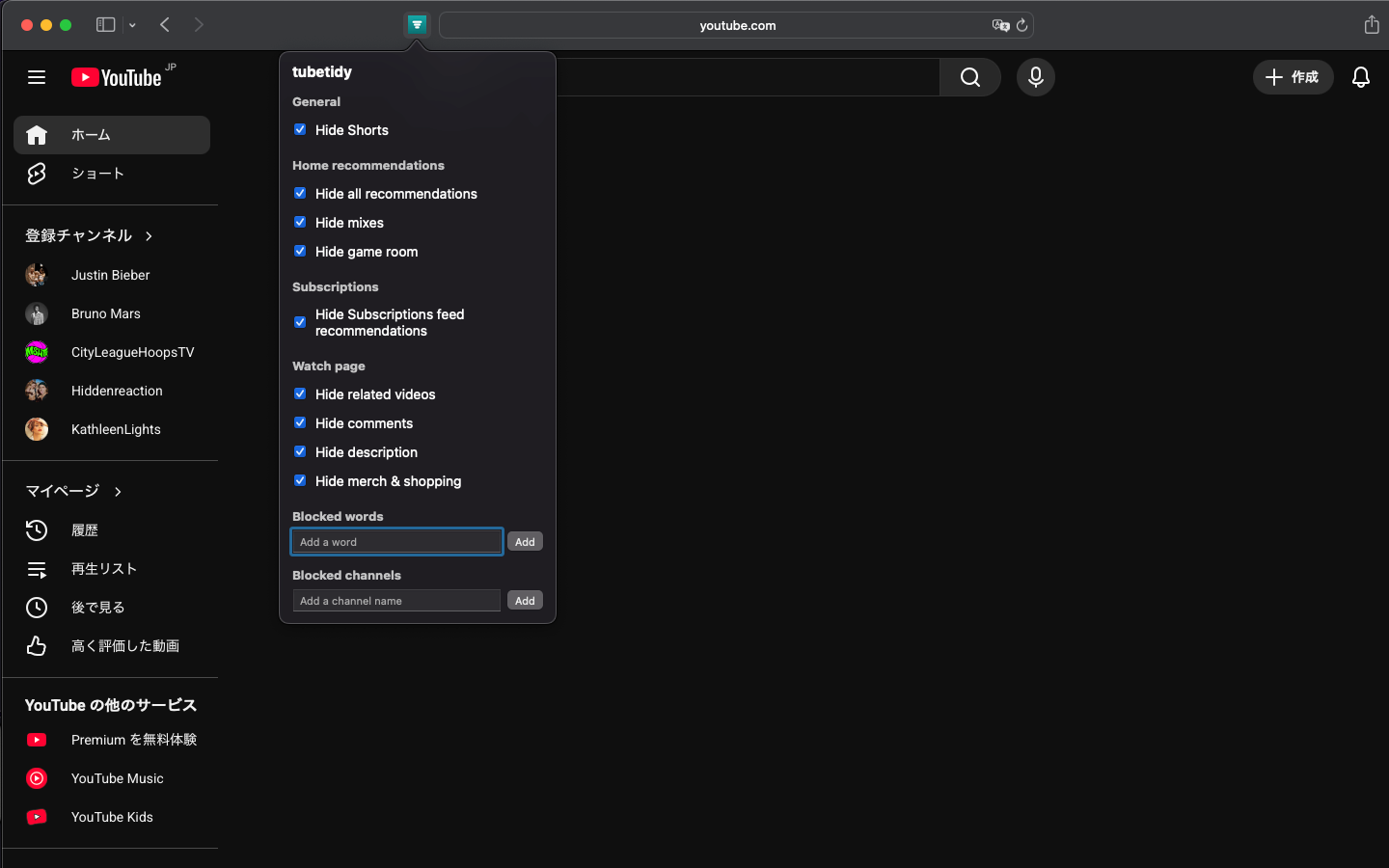Toggle Hide mixes checkbox
Image resolution: width=1389 pixels, height=868 pixels.
[x=300, y=222]
